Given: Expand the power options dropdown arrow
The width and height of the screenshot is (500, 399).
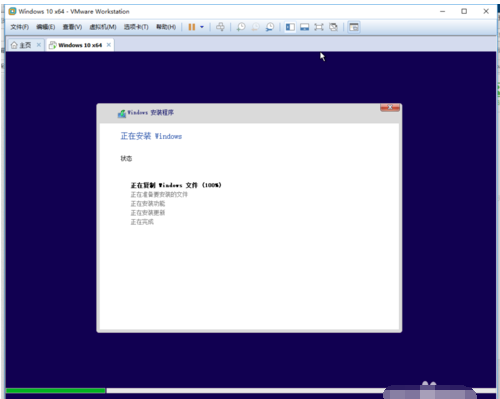Looking at the screenshot, I should [x=202, y=27].
